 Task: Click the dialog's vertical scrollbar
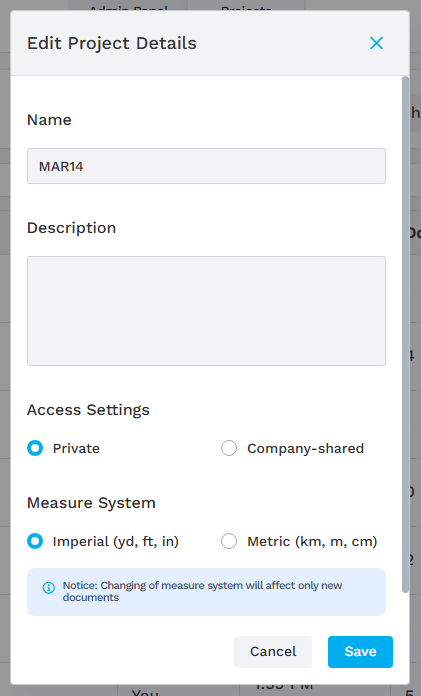pos(405,334)
